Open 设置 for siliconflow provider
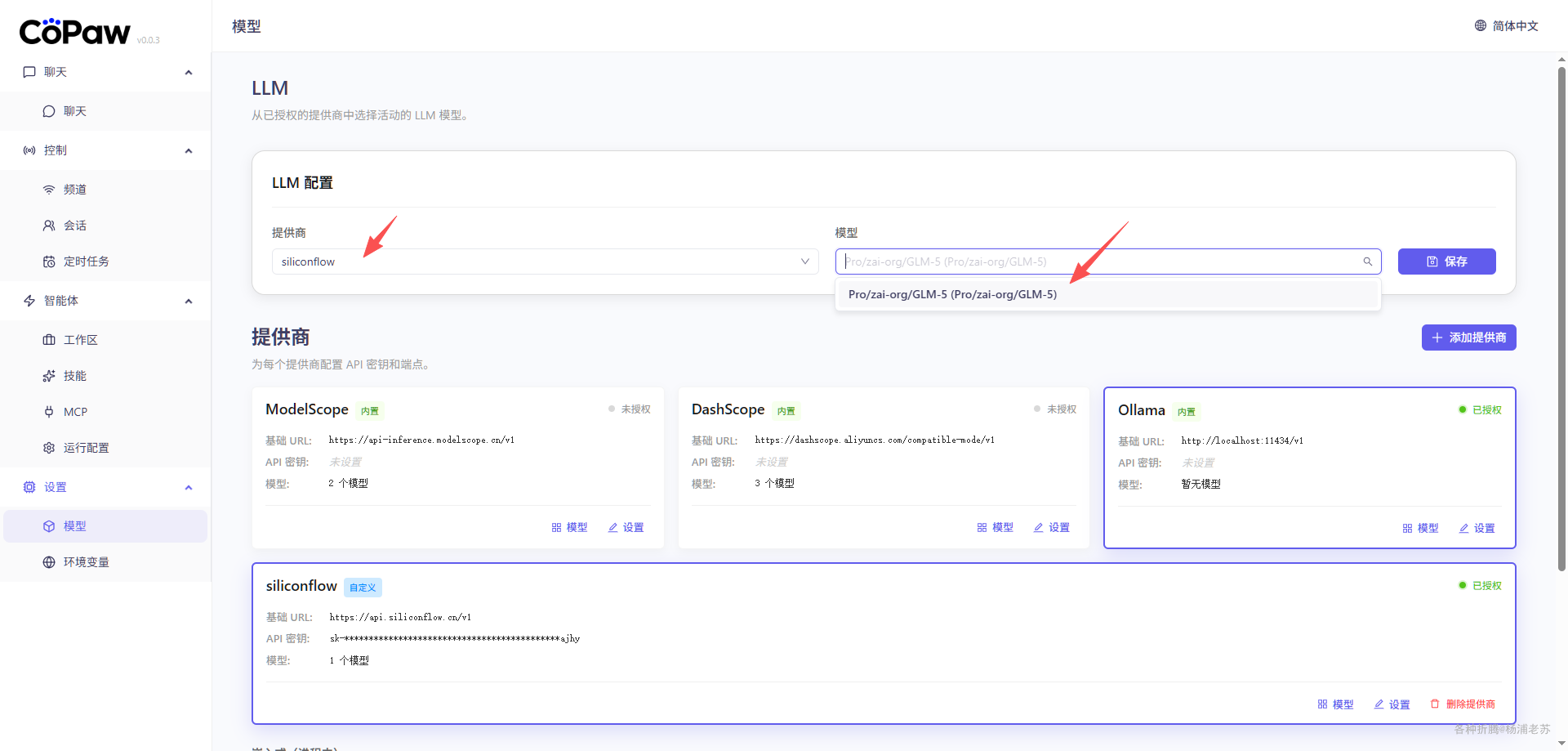 (1392, 704)
